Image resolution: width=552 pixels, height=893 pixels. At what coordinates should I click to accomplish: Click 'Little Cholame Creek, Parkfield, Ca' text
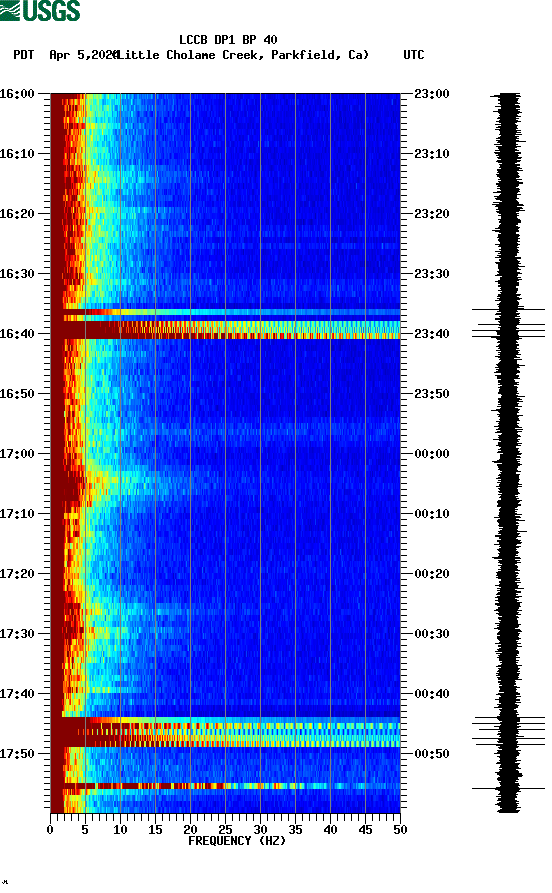click(x=243, y=55)
